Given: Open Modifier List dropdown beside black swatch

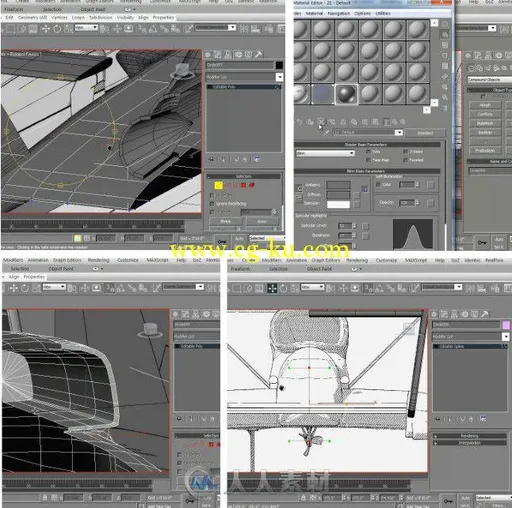Looking at the screenshot, I should point(279,77).
